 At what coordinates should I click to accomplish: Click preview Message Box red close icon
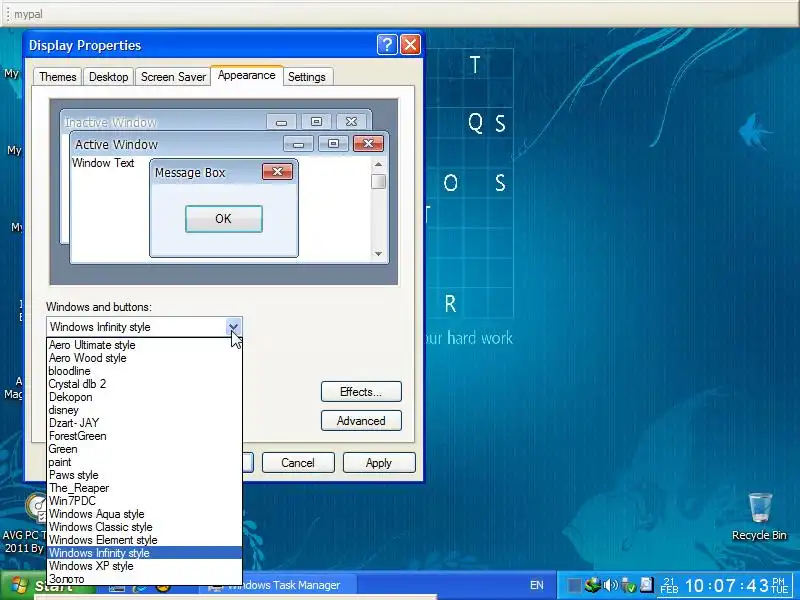(x=278, y=172)
